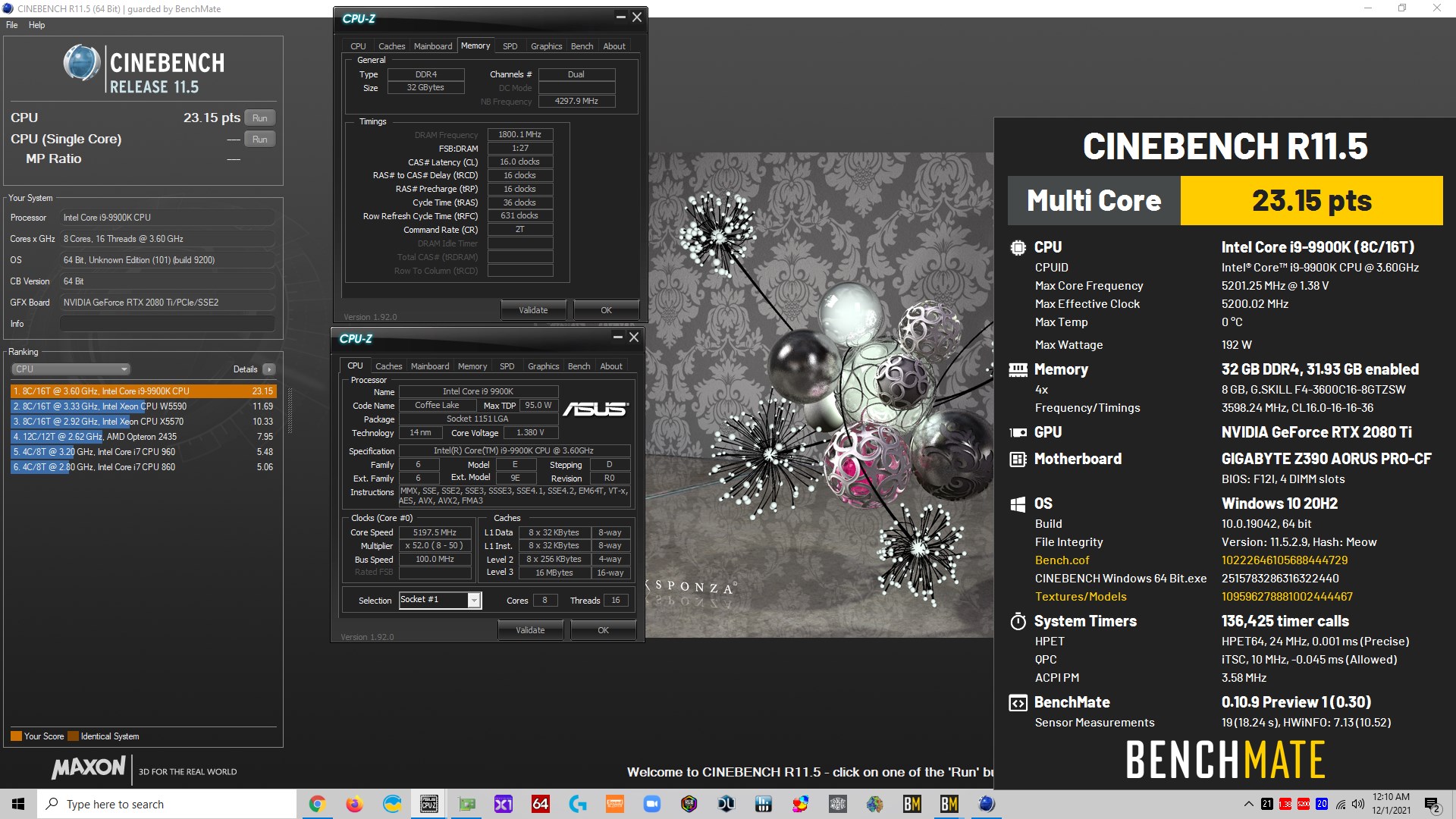1456x819 pixels.
Task: Click OK in the upper CPU-Z window
Action: tap(607, 310)
